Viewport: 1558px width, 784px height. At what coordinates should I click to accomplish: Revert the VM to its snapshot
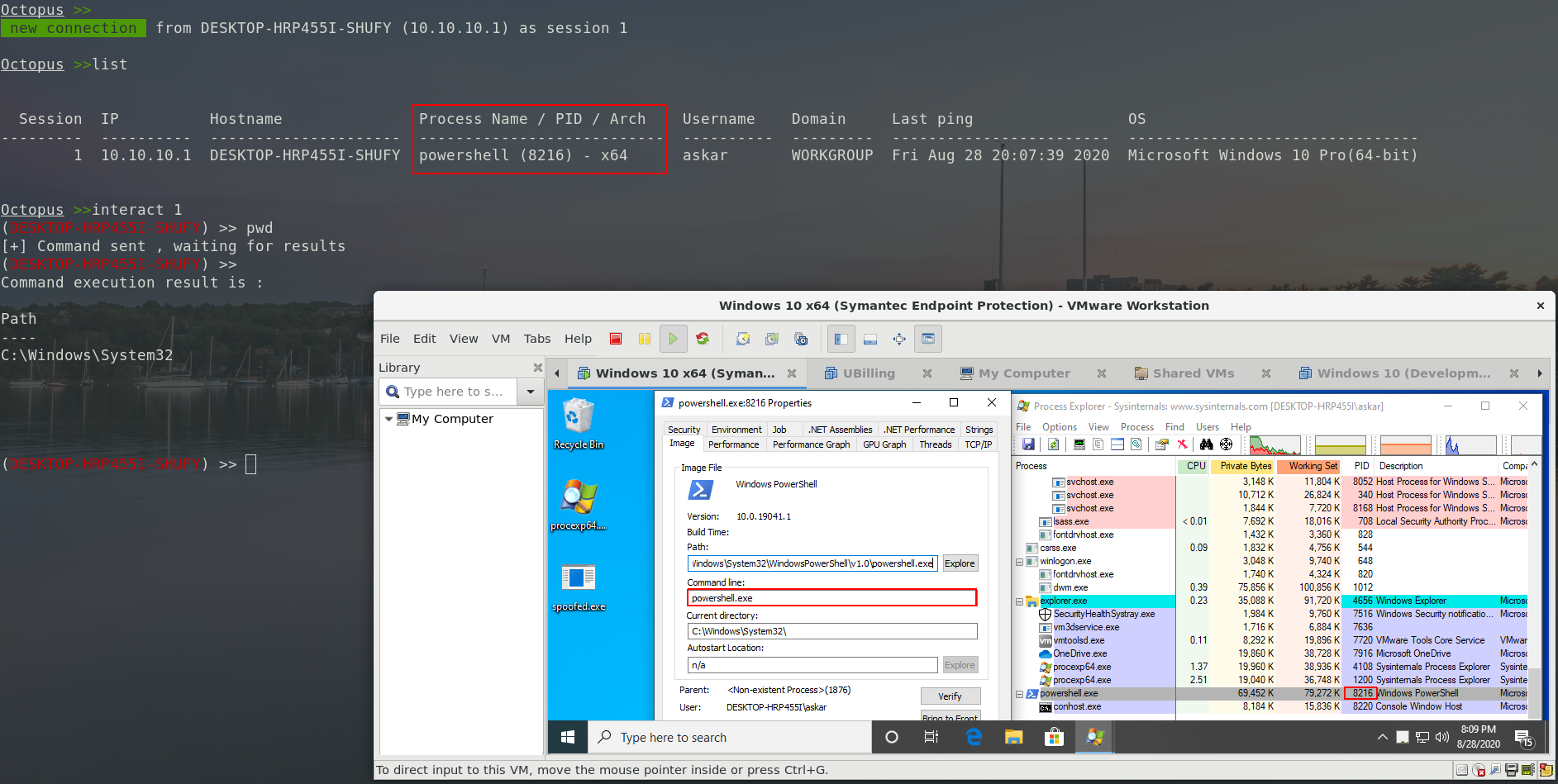point(772,339)
